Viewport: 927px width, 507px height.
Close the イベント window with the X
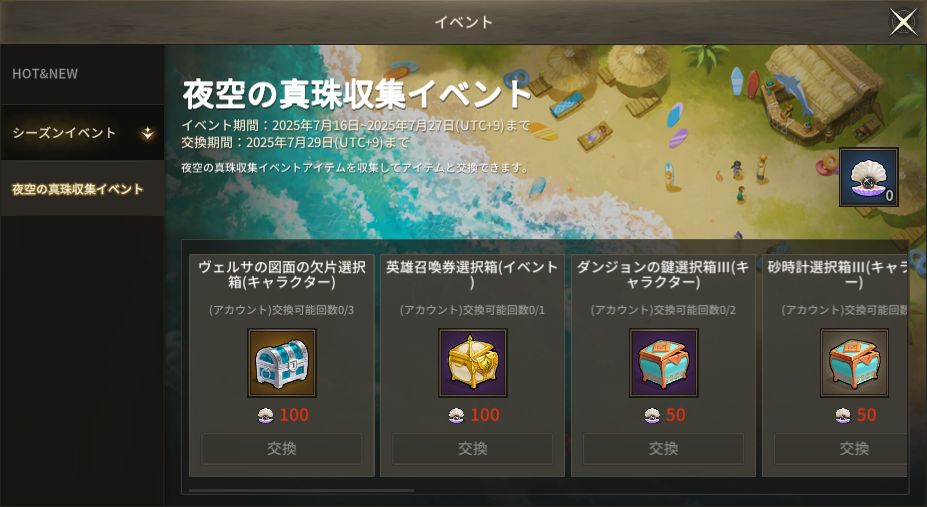(x=903, y=22)
